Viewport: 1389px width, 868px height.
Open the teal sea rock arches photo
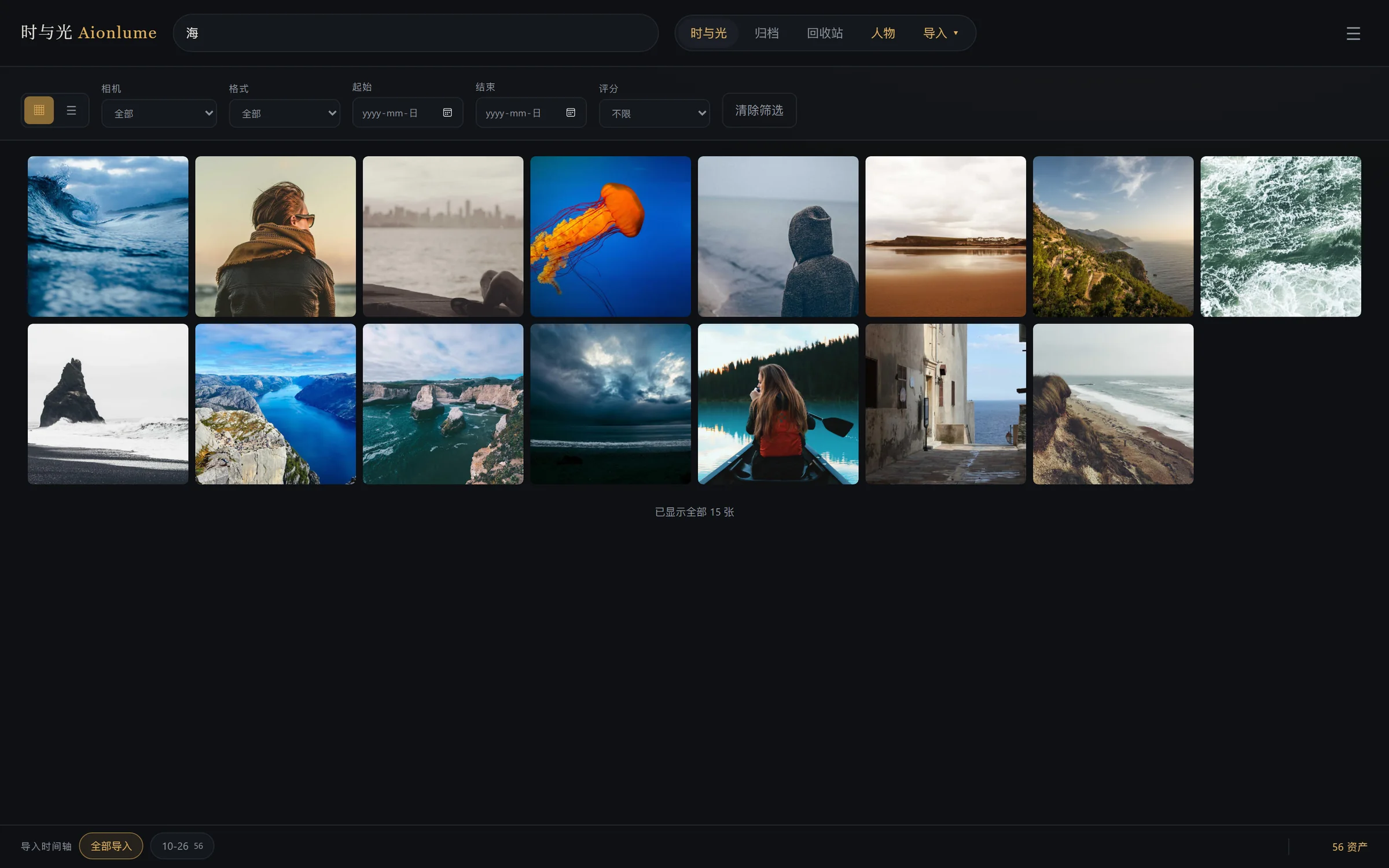point(443,404)
